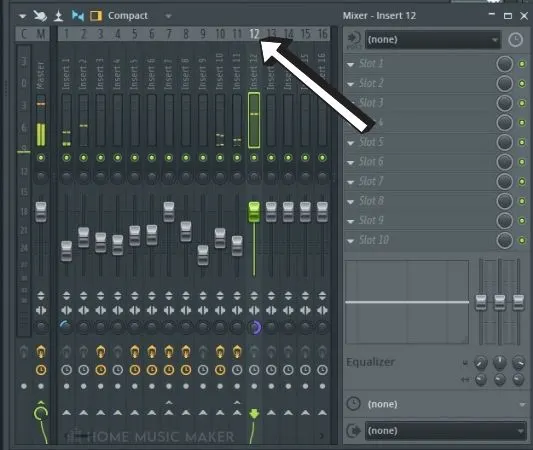Open the mixer options menu arrow
This screenshot has width=533, height=450.
pyautogui.click(x=22, y=16)
